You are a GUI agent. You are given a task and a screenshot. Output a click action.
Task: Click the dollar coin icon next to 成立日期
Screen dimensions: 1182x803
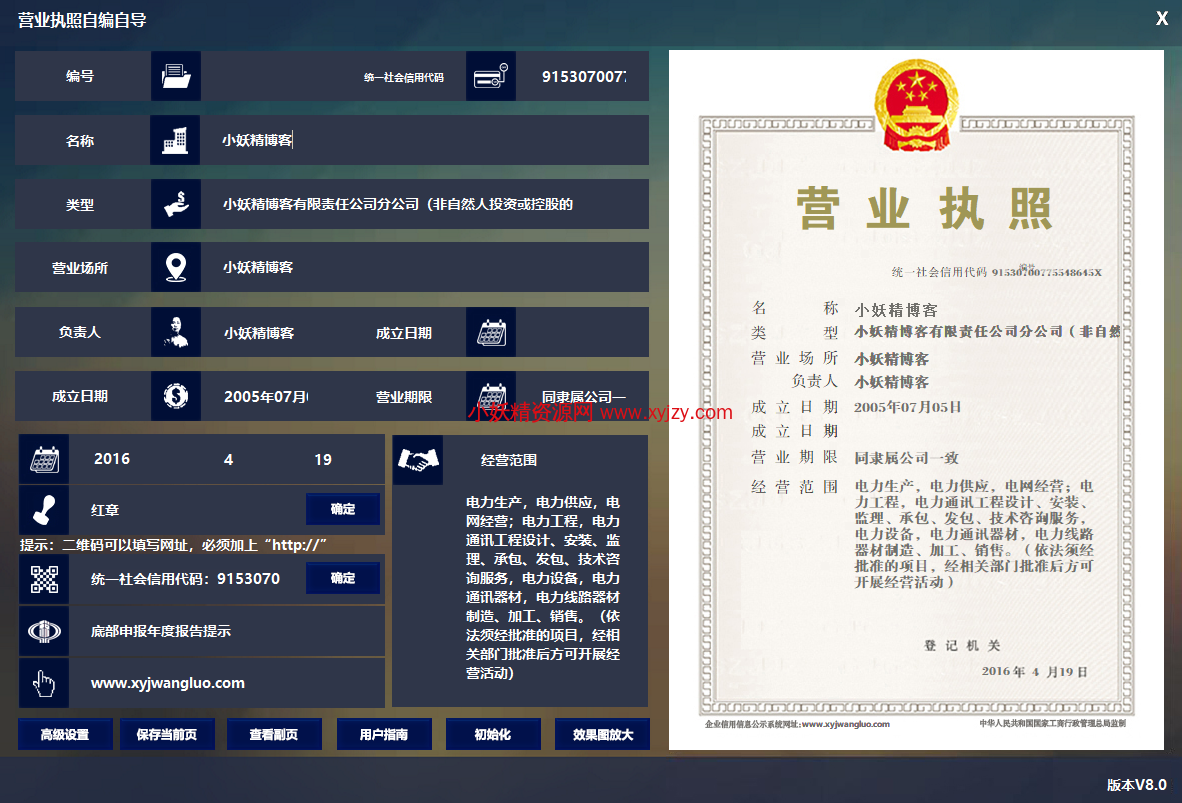[176, 396]
